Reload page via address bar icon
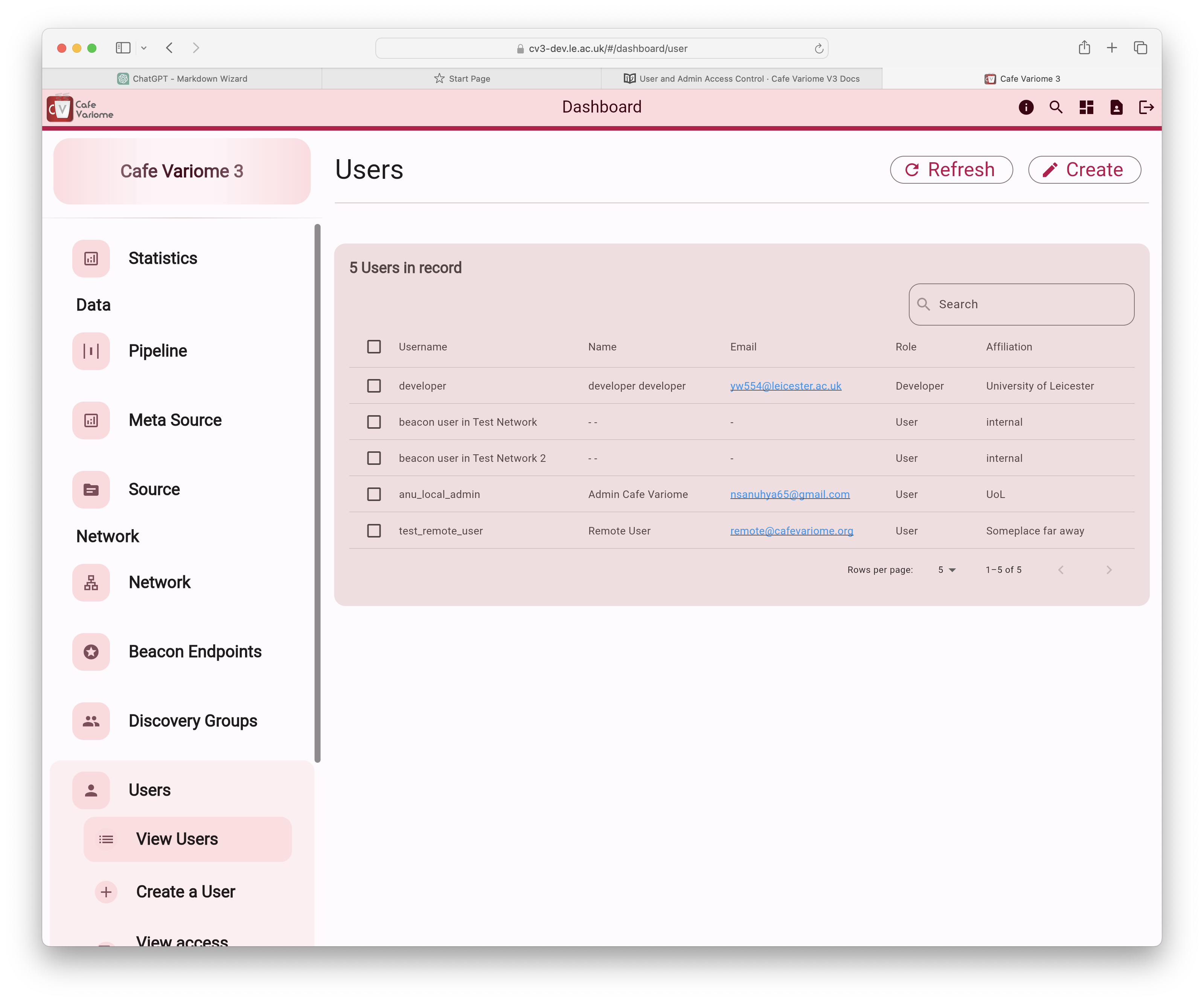The height and width of the screenshot is (1002, 1204). (819, 49)
